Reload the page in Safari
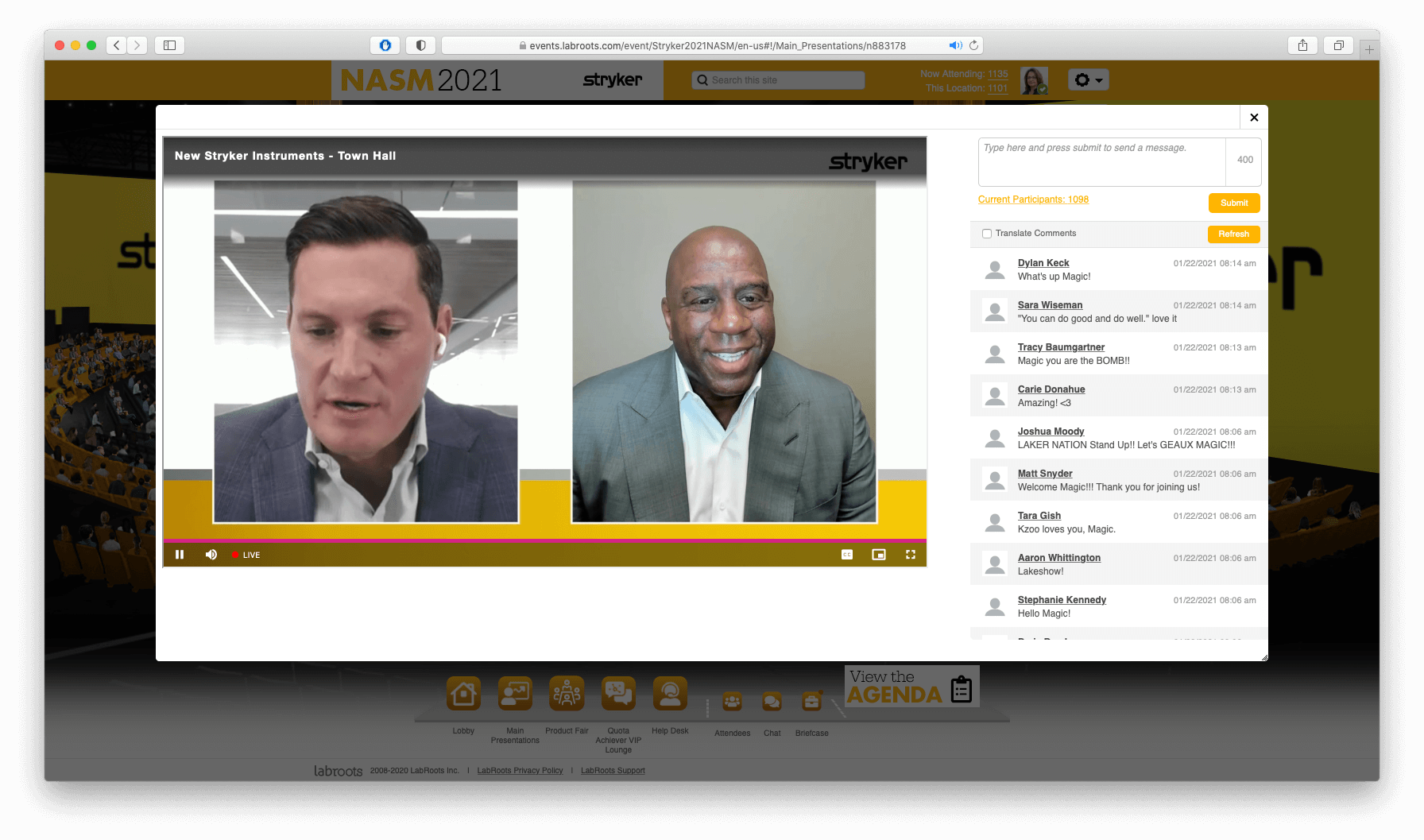 click(973, 45)
